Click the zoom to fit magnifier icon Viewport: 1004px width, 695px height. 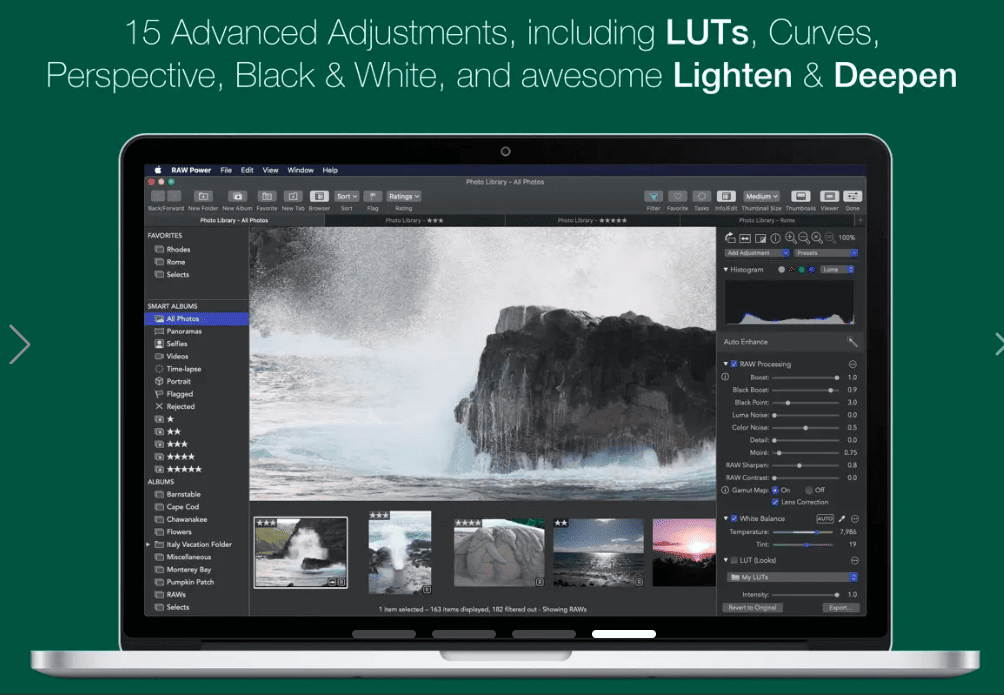click(x=817, y=238)
